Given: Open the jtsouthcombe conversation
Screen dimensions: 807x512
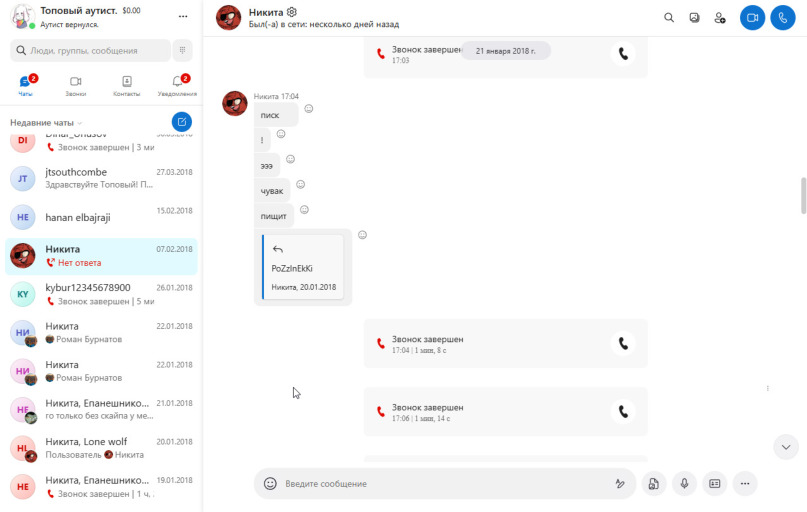Looking at the screenshot, I should coord(100,178).
